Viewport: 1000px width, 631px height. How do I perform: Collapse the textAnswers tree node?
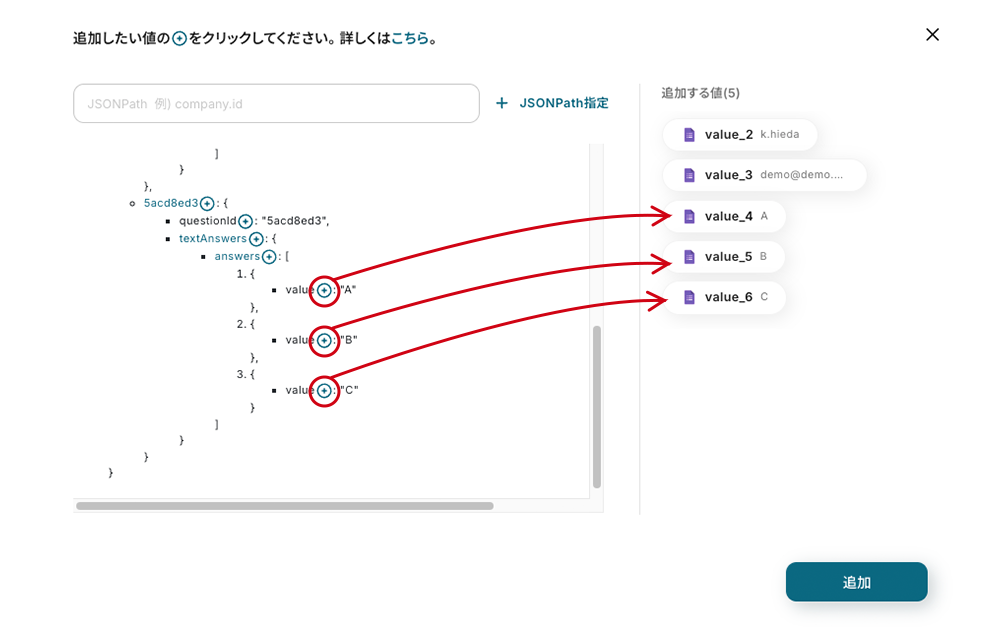coord(212,239)
